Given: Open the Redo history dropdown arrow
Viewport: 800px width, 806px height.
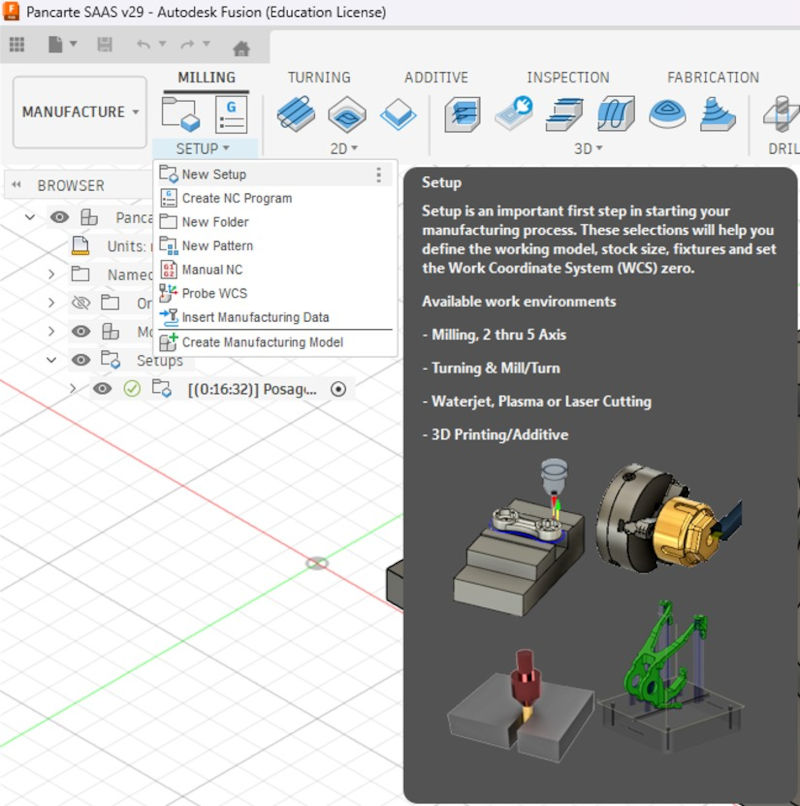Looking at the screenshot, I should [x=206, y=44].
